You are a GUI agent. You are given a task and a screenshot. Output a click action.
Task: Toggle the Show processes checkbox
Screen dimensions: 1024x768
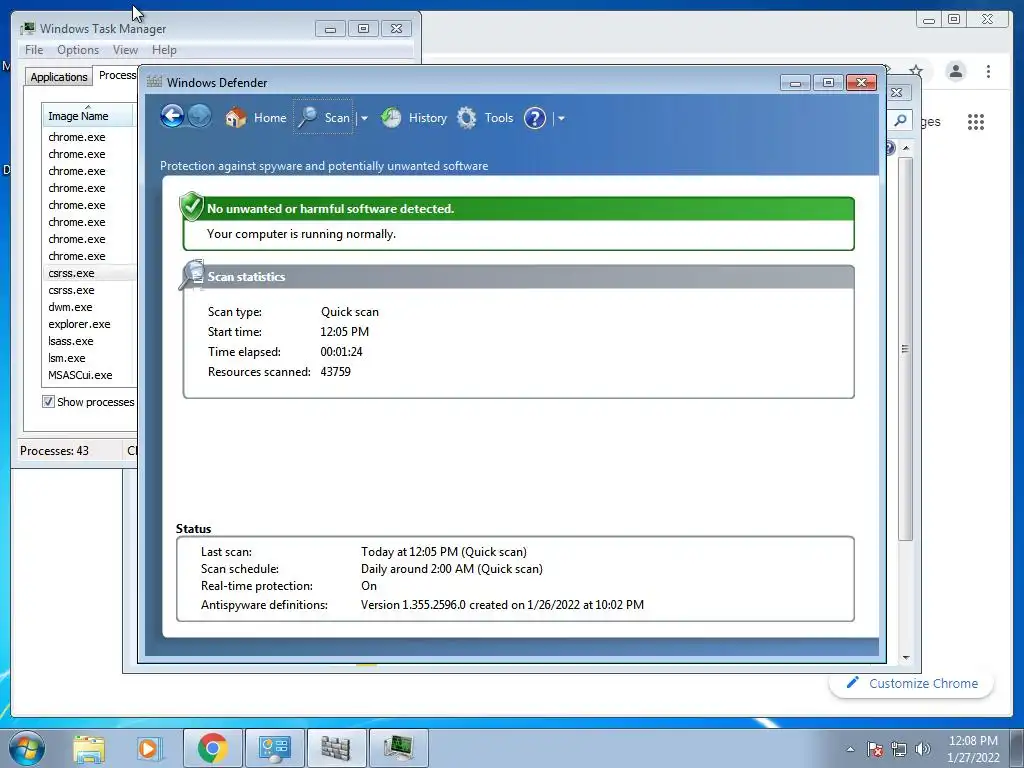tap(48, 401)
